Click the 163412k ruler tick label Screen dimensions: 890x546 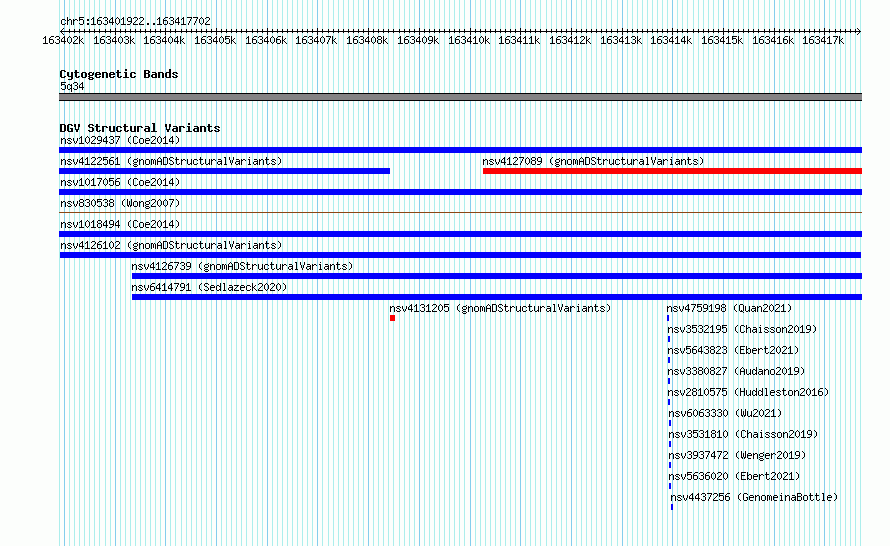pos(570,40)
